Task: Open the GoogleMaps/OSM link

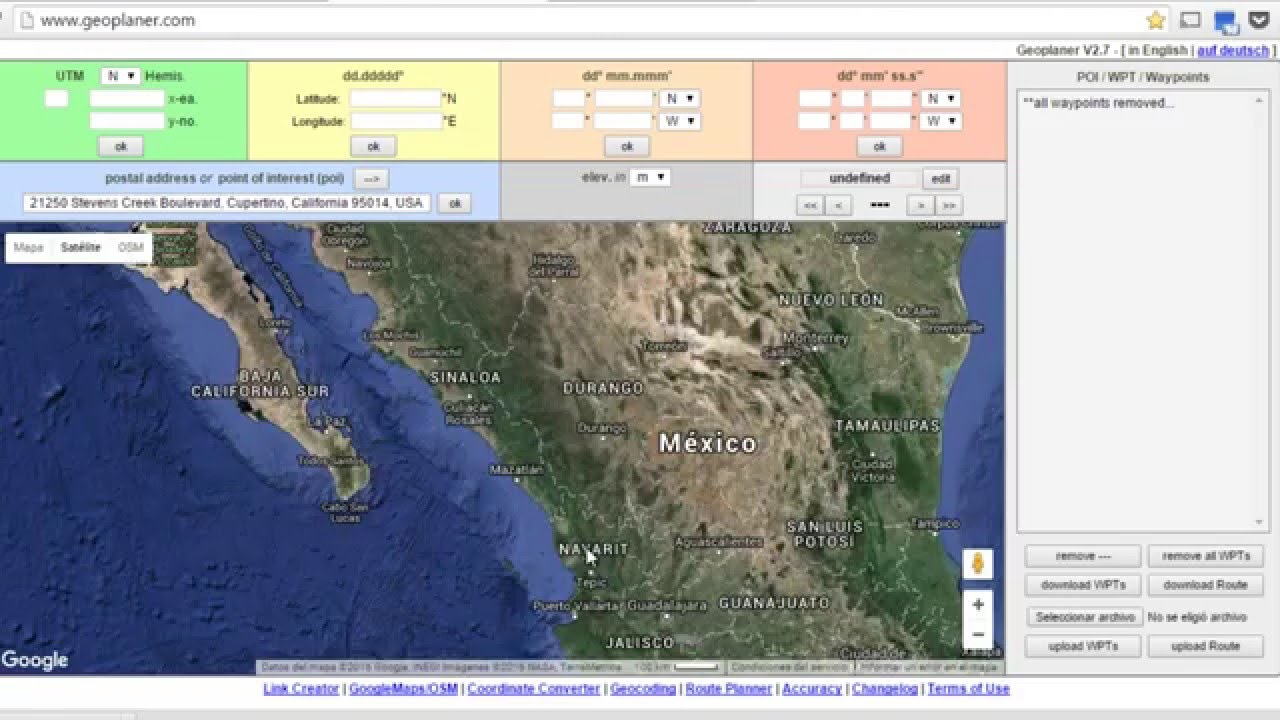Action: [403, 689]
